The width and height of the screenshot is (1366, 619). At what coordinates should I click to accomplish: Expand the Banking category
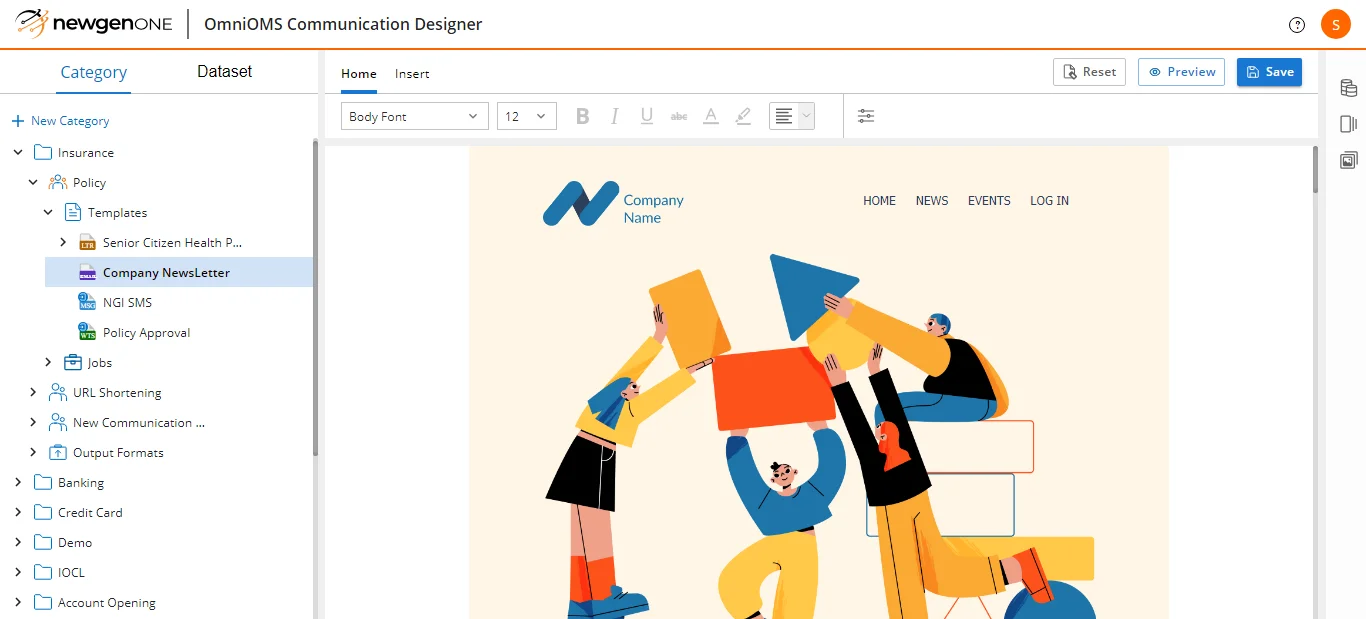pyautogui.click(x=18, y=483)
